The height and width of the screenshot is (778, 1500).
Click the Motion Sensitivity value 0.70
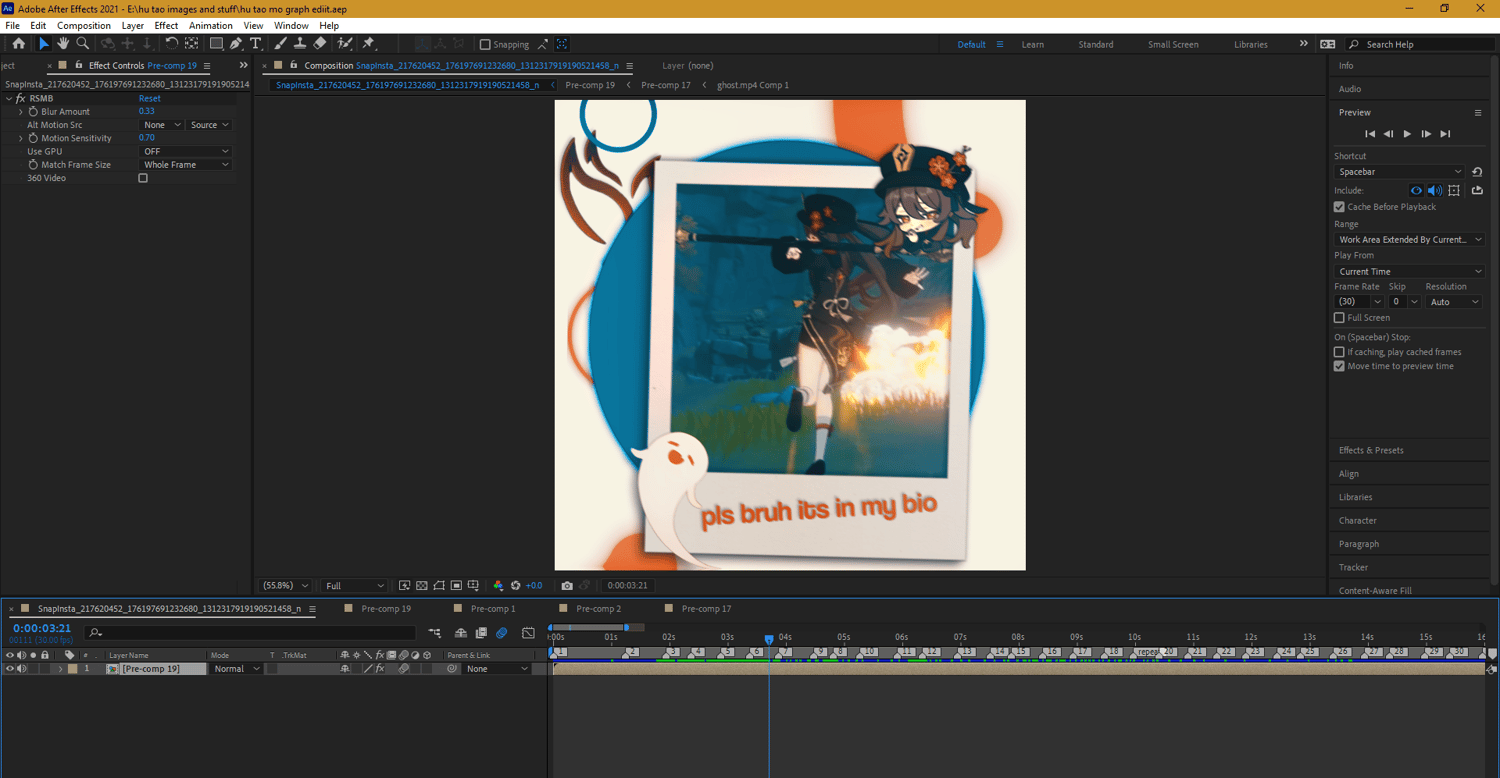147,138
